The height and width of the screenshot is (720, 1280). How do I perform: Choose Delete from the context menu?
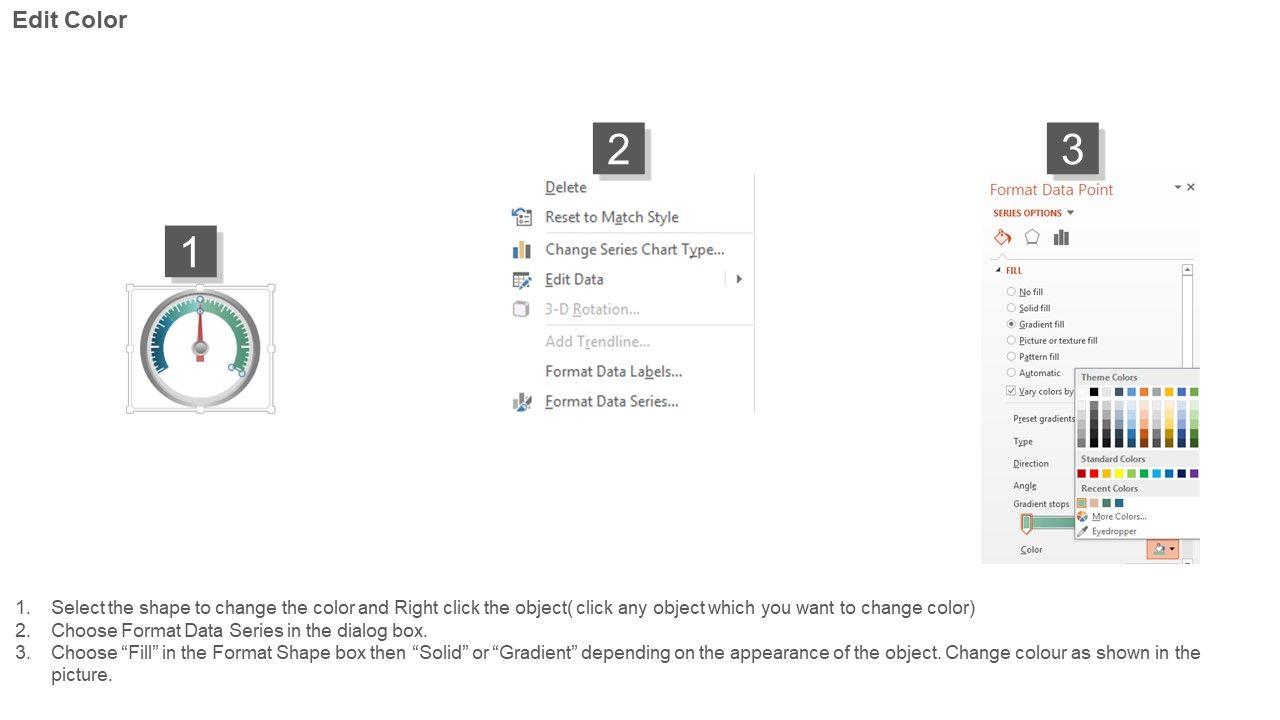[x=566, y=187]
